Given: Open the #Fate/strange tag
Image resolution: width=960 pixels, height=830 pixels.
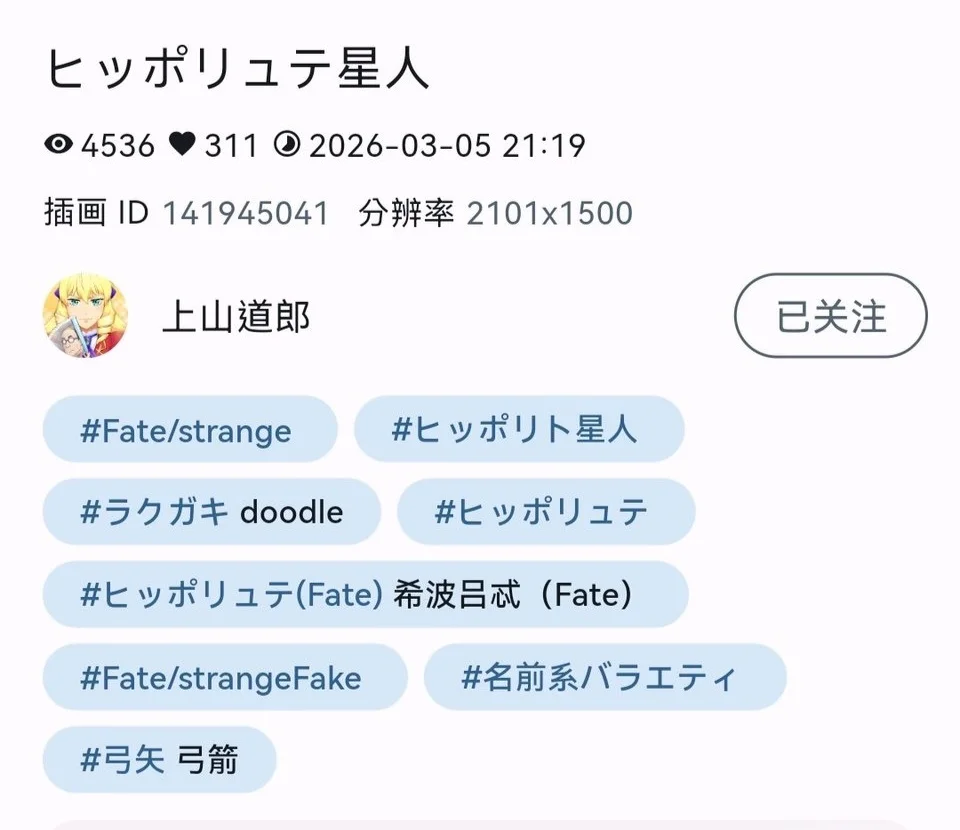Looking at the screenshot, I should pyautogui.click(x=189, y=430).
